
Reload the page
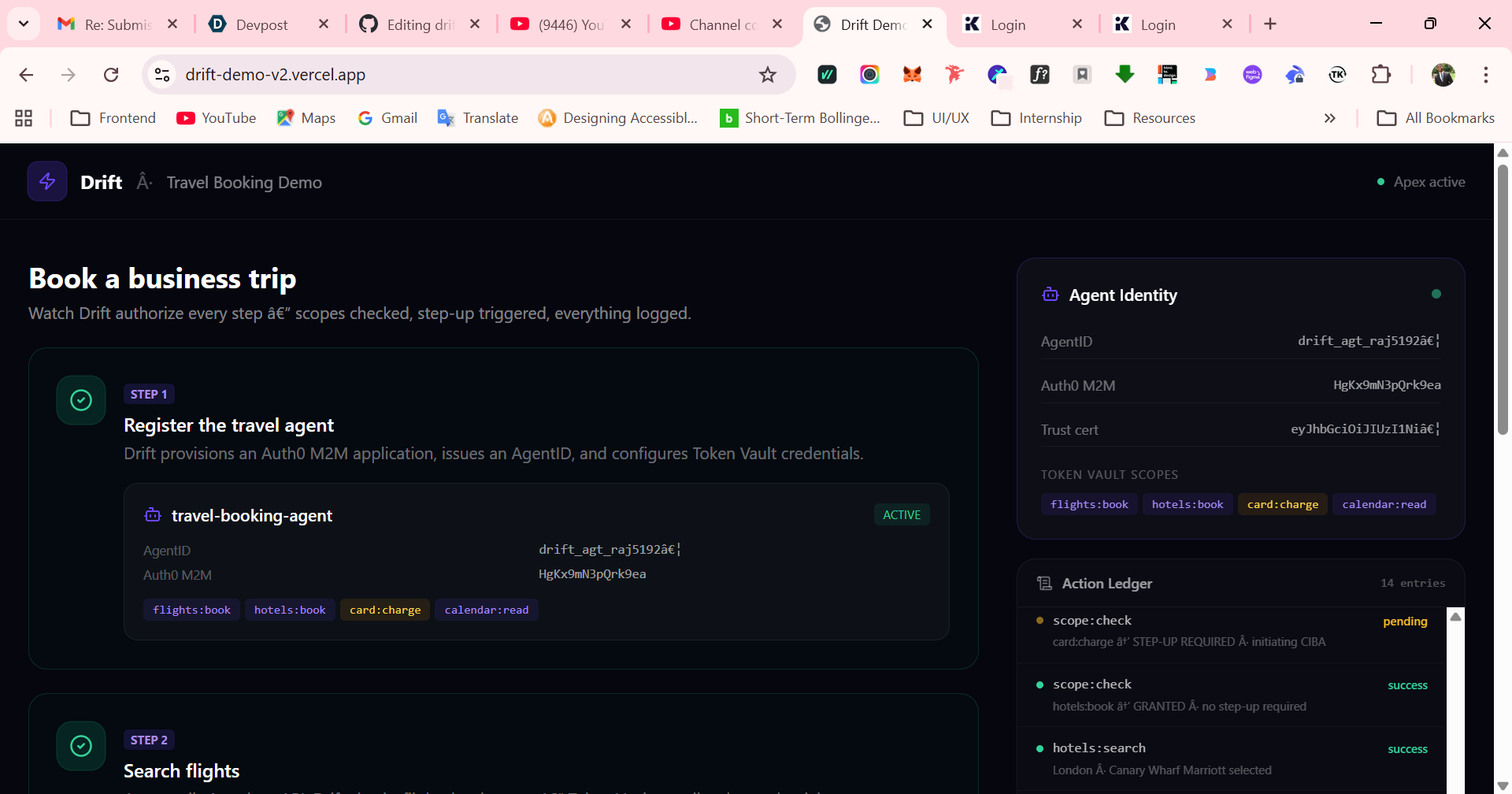111,75
